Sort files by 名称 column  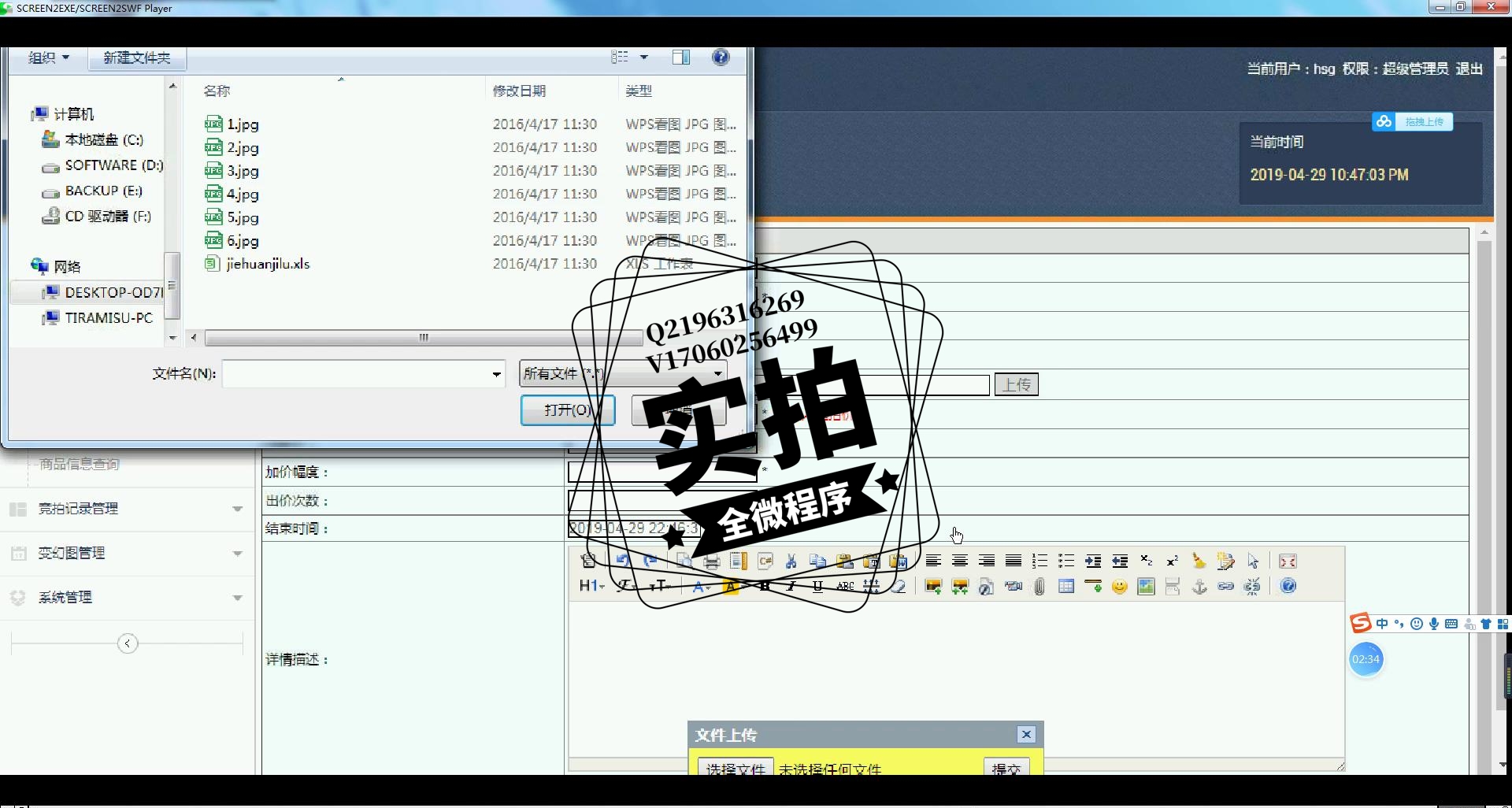tap(217, 91)
